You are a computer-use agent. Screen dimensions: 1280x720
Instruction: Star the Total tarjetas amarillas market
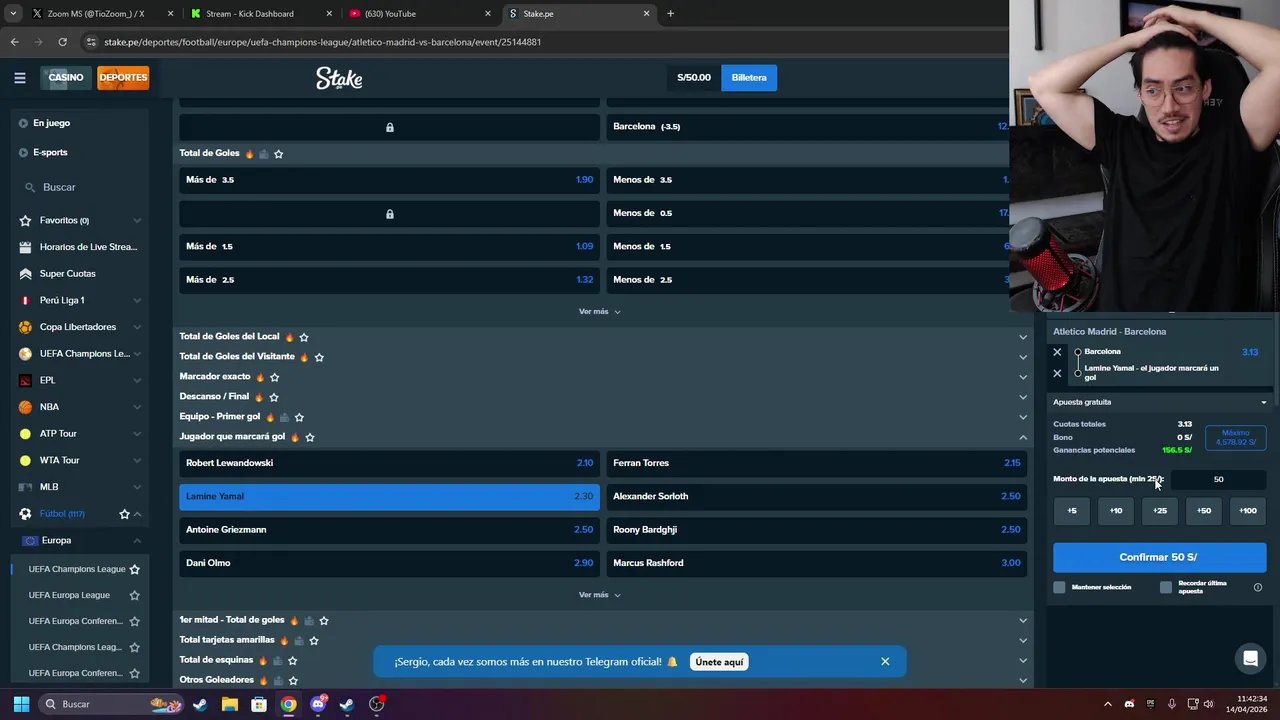click(x=314, y=640)
